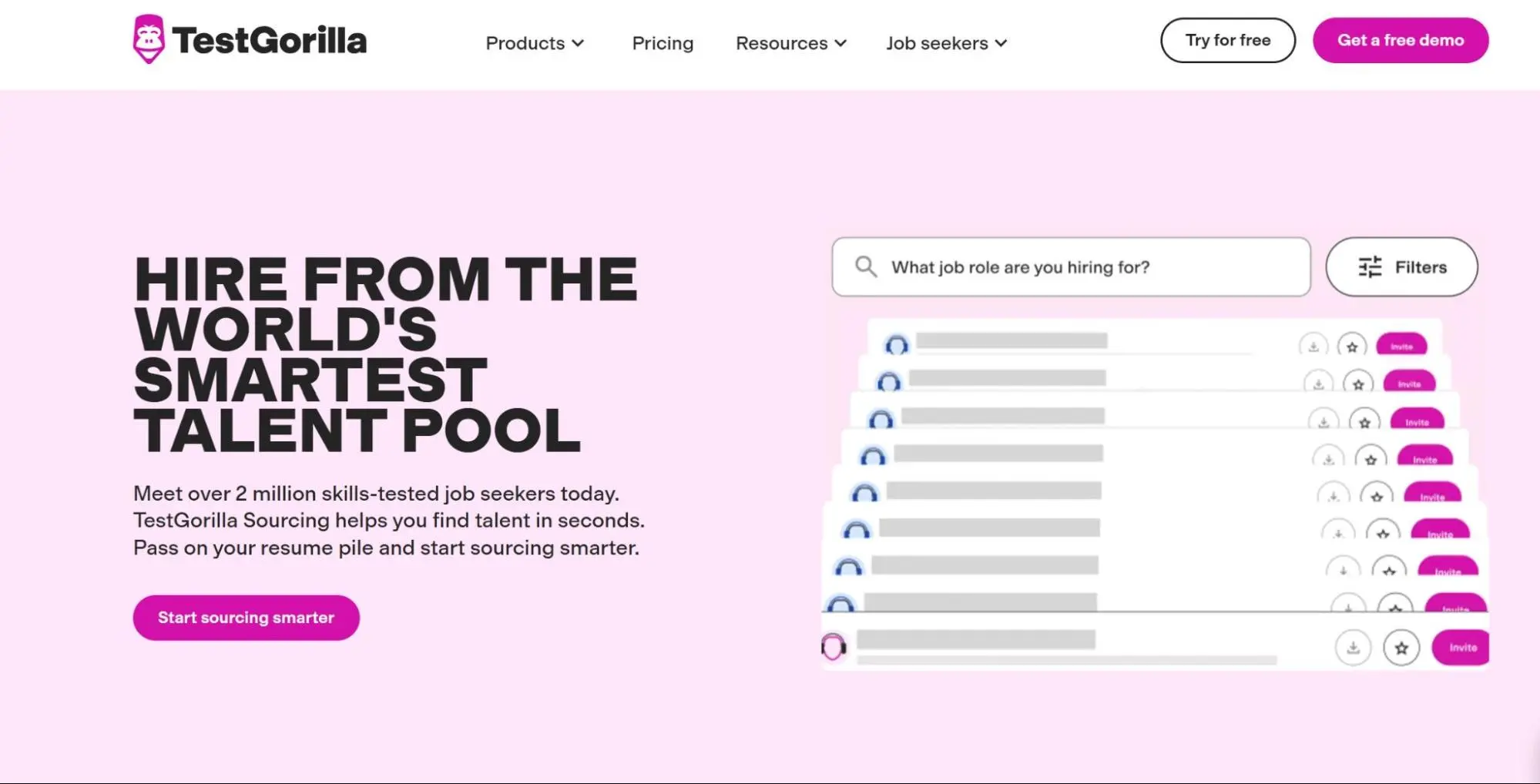Image resolution: width=1540 pixels, height=784 pixels.
Task: Click blue headset avatar on top candidate row
Action: [896, 346]
